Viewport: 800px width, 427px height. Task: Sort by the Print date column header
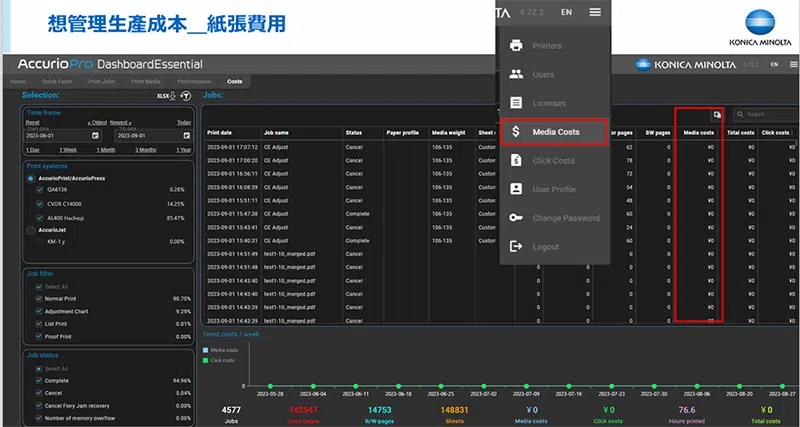click(219, 133)
